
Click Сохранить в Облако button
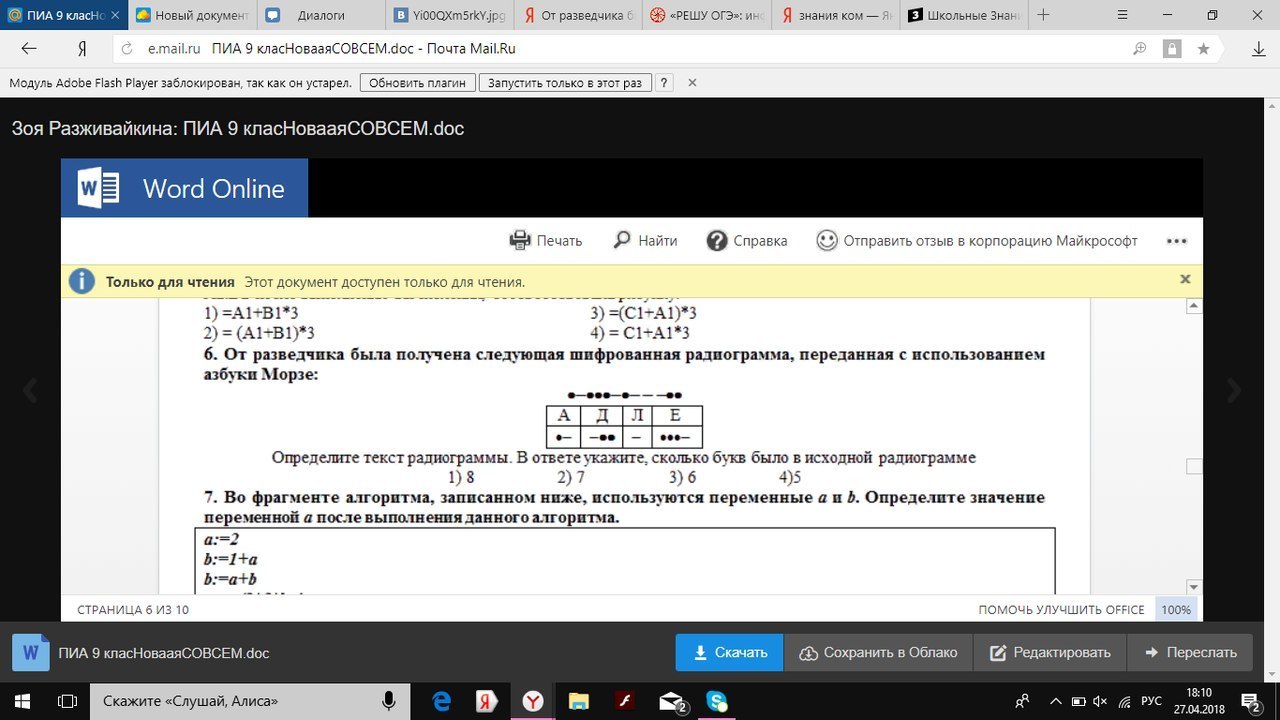coord(879,652)
